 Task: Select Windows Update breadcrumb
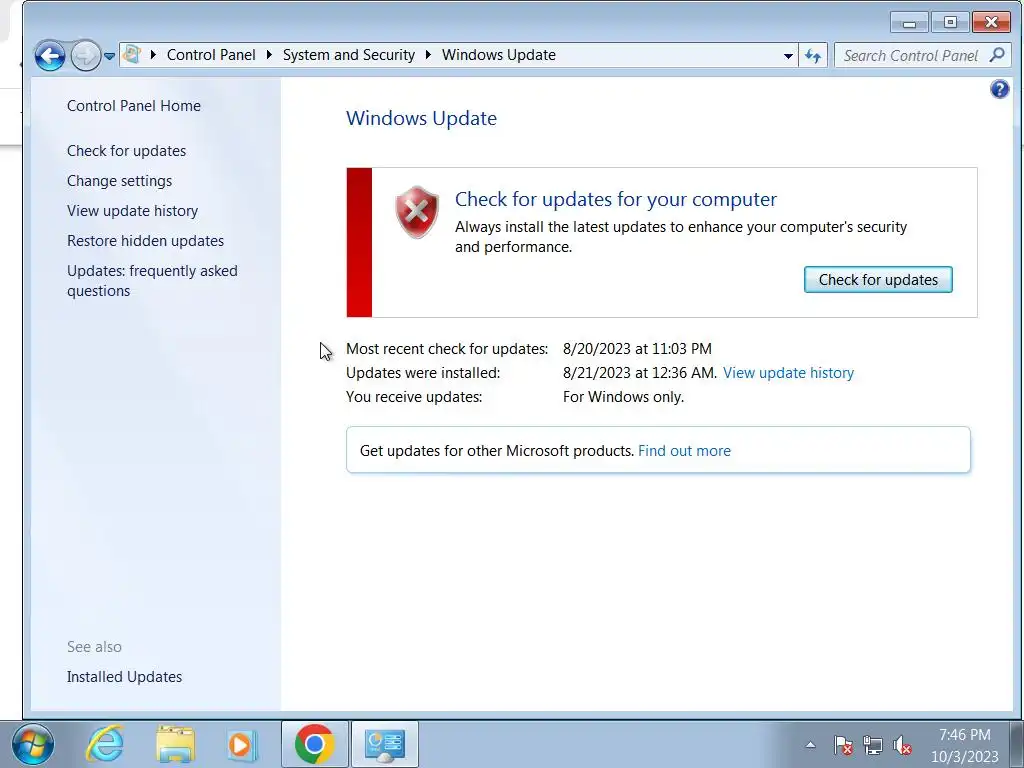pyautogui.click(x=499, y=55)
